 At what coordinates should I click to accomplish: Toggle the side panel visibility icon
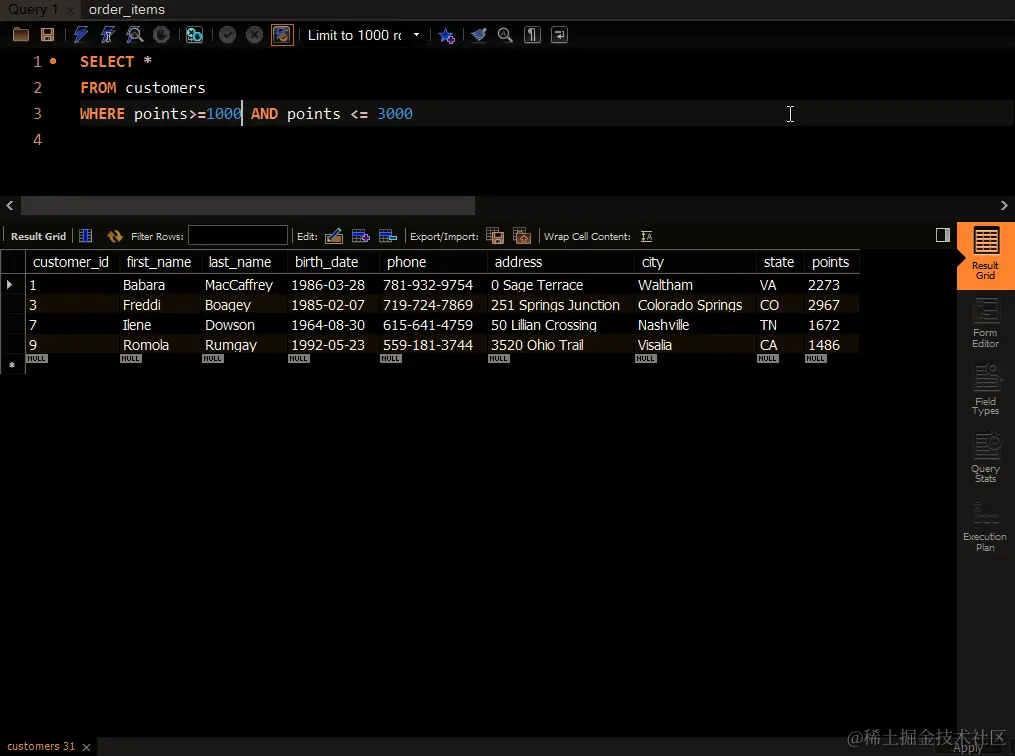pos(942,235)
